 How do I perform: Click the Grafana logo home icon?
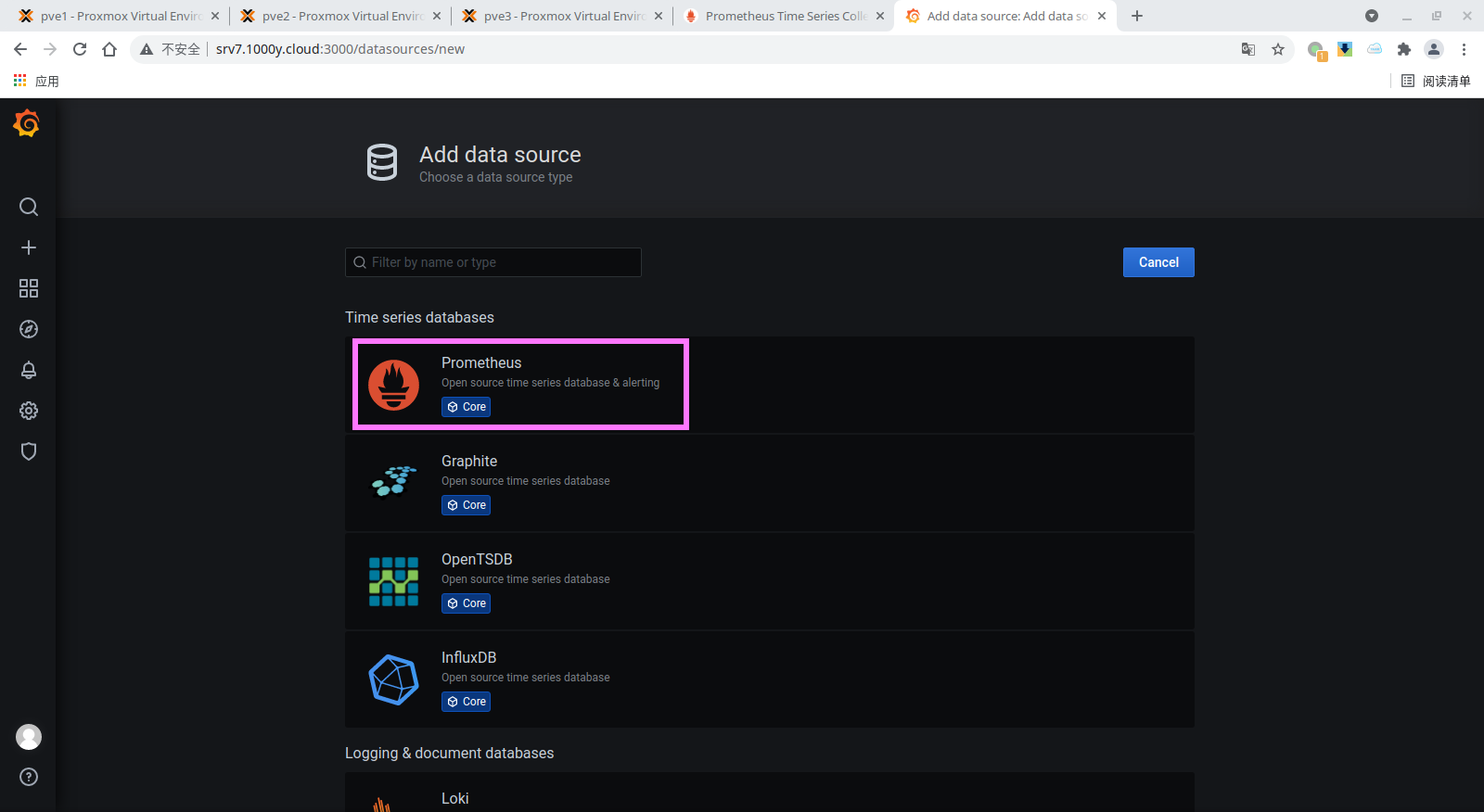click(27, 123)
